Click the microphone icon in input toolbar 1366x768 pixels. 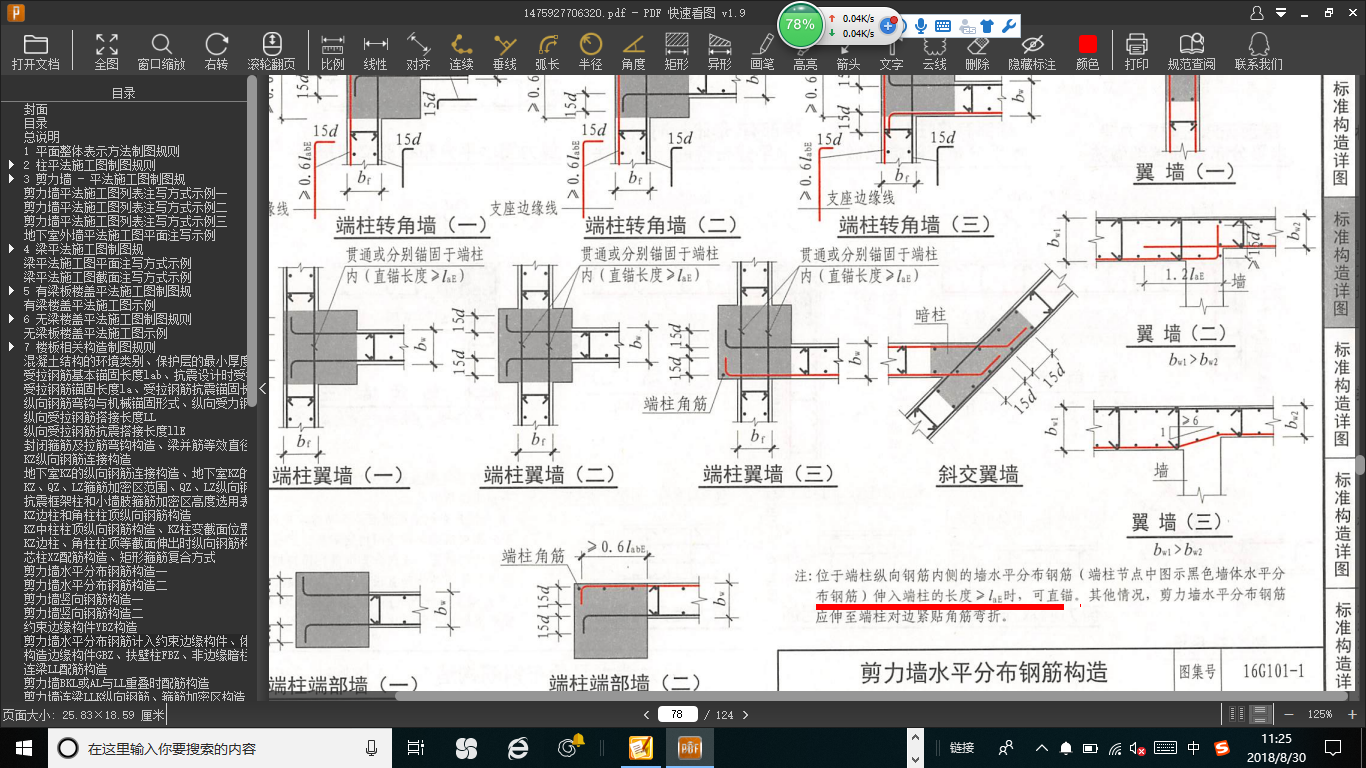[x=919, y=26]
